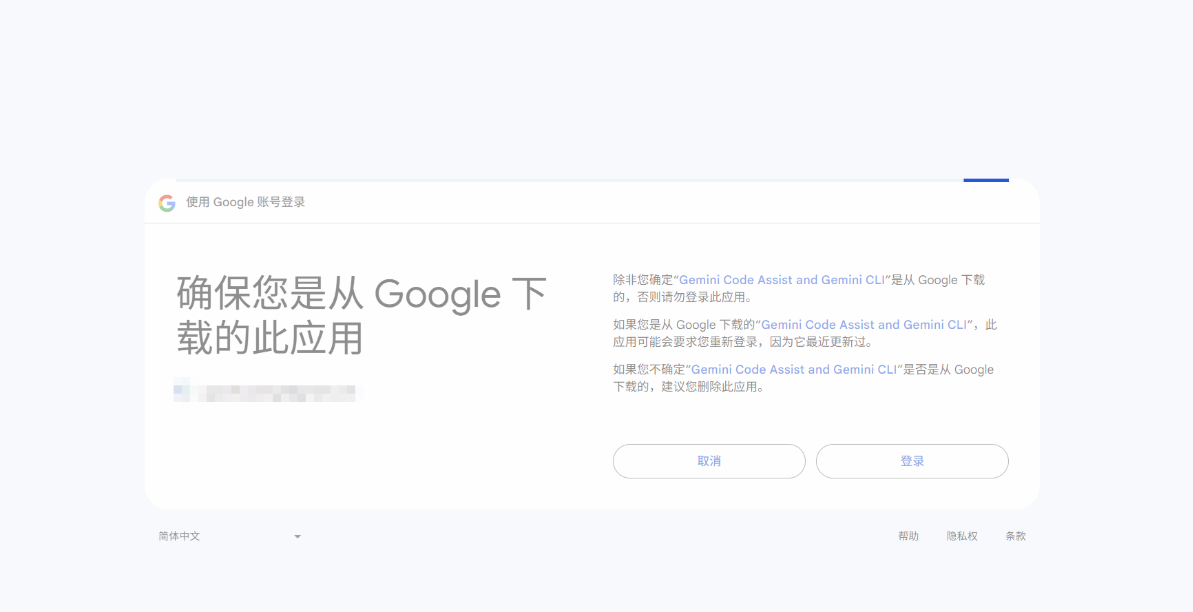The height and width of the screenshot is (612, 1193).
Task: Open the 隐私权 link
Action: pos(962,537)
